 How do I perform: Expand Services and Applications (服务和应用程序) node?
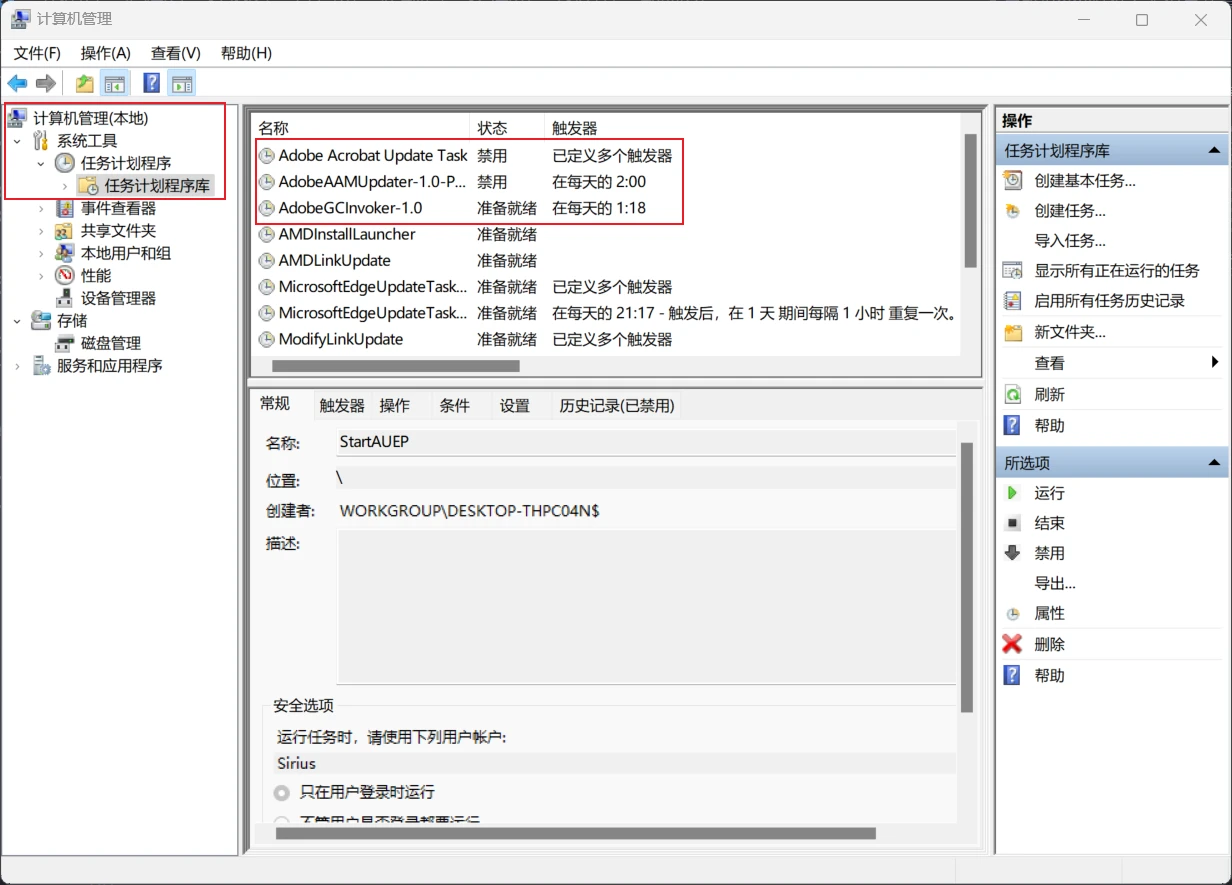point(17,366)
